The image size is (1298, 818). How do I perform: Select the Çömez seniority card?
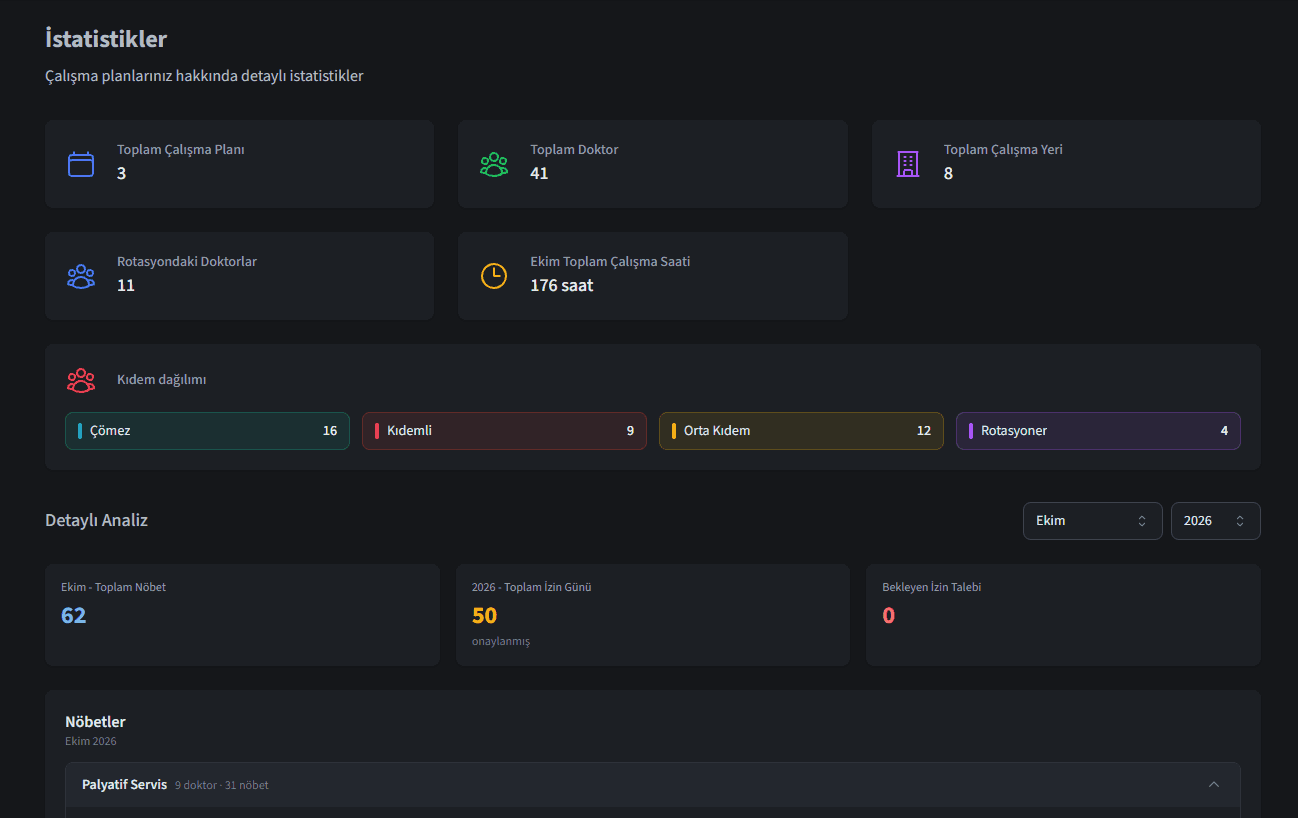point(207,431)
